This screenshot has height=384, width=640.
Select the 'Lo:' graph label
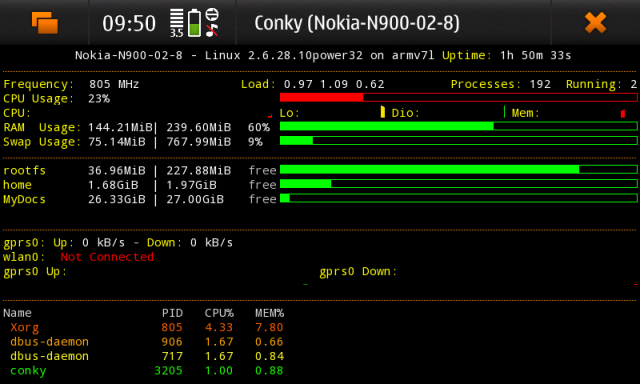click(x=289, y=113)
